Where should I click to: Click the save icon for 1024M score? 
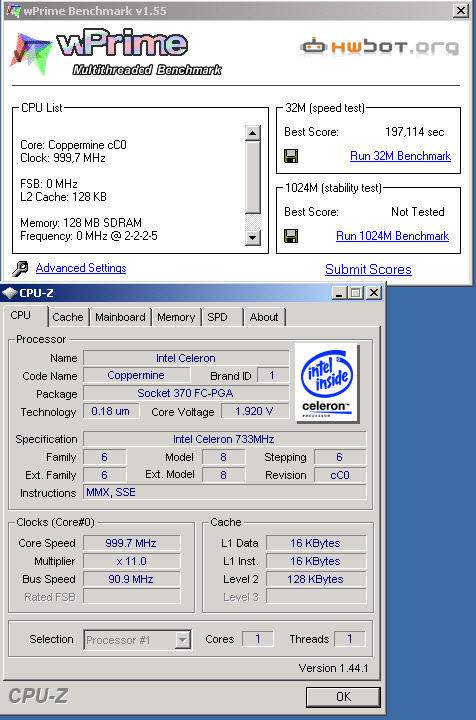291,236
